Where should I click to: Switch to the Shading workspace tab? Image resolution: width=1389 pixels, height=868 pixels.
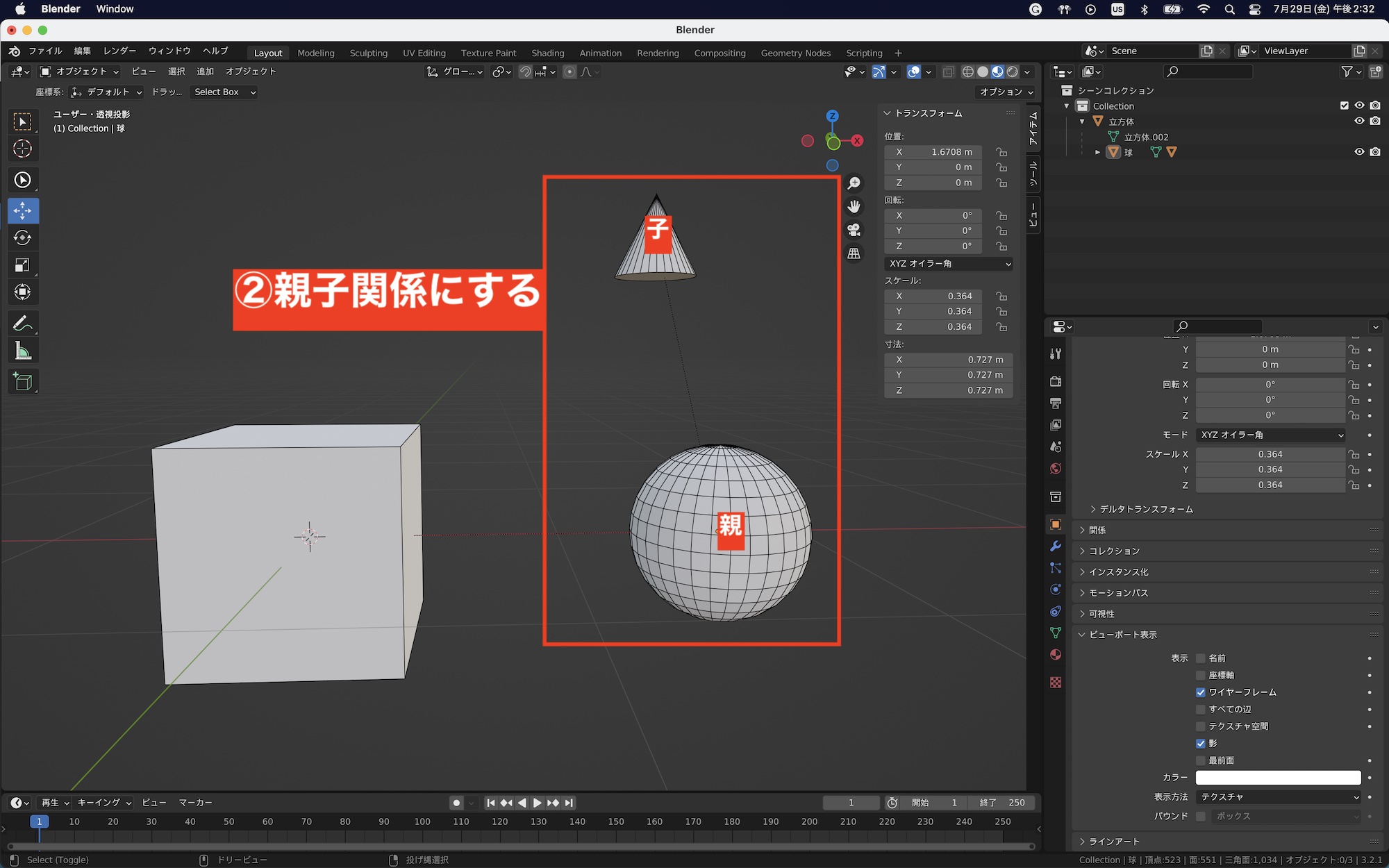click(x=547, y=53)
